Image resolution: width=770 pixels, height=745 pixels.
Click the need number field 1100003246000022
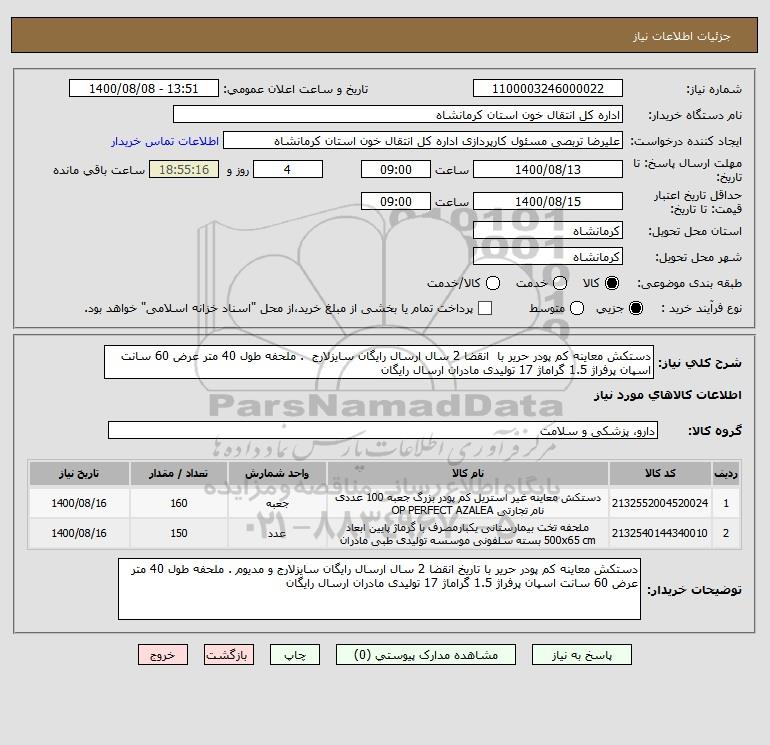click(x=548, y=88)
